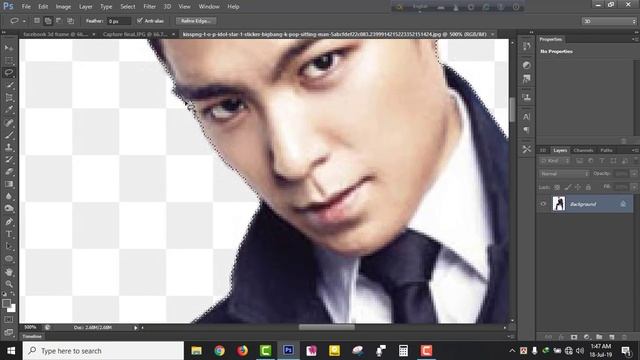Select the History Brush tool

click(x=9, y=160)
